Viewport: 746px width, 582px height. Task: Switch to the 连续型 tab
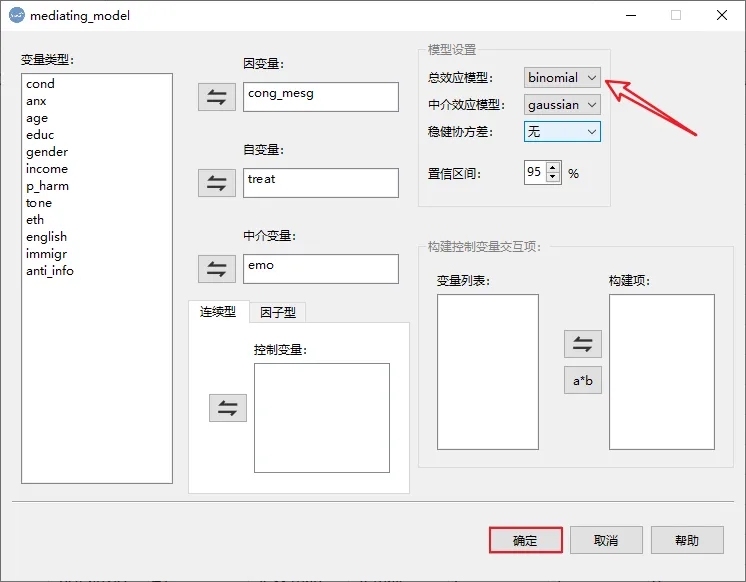coord(218,312)
